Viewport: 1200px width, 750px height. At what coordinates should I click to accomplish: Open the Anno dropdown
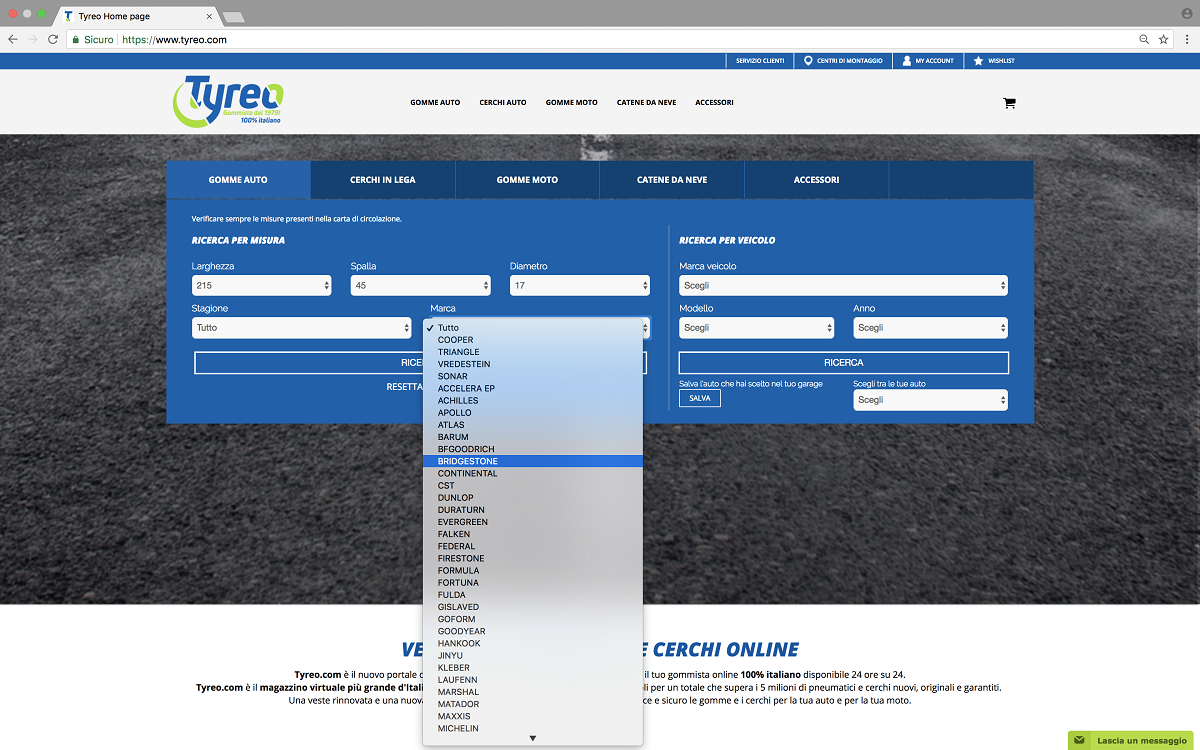931,328
